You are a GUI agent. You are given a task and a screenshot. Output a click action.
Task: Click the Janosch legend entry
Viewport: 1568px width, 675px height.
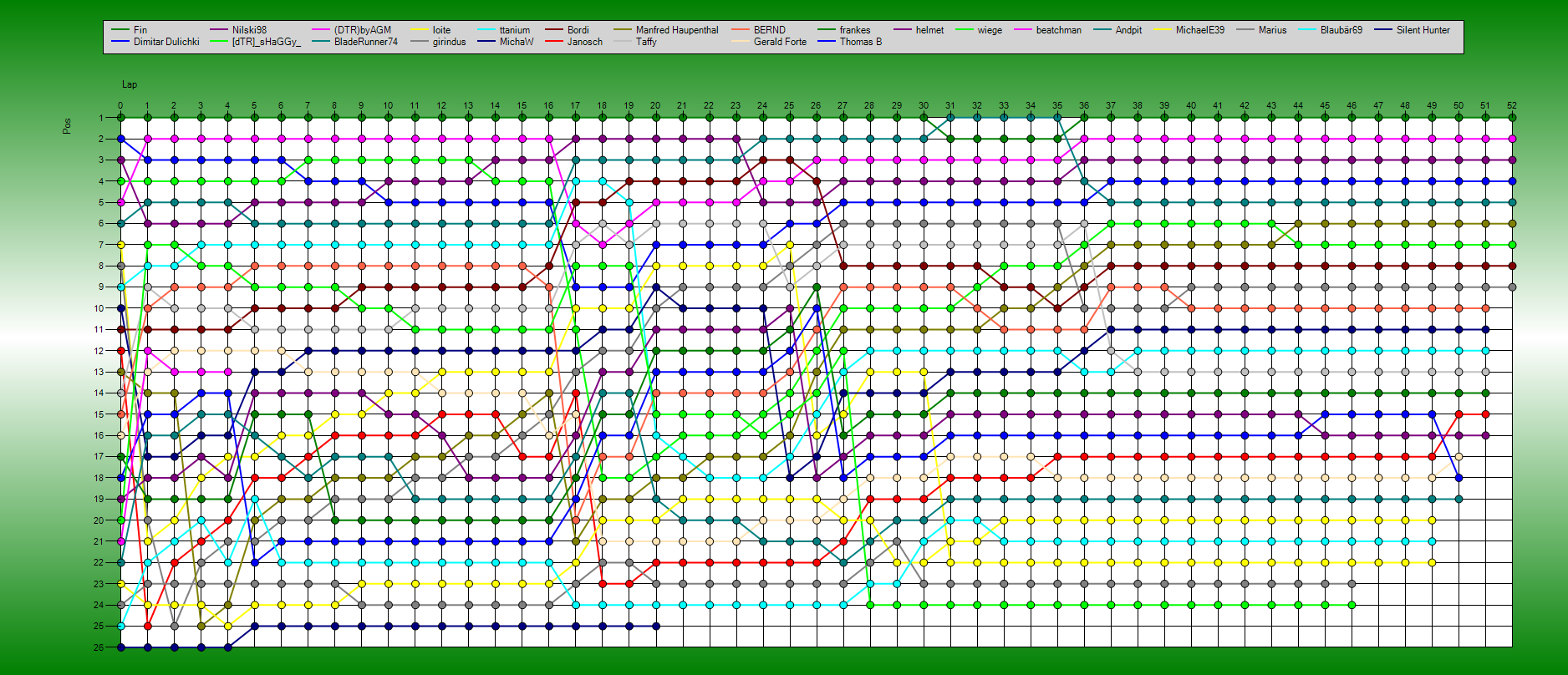[x=585, y=42]
